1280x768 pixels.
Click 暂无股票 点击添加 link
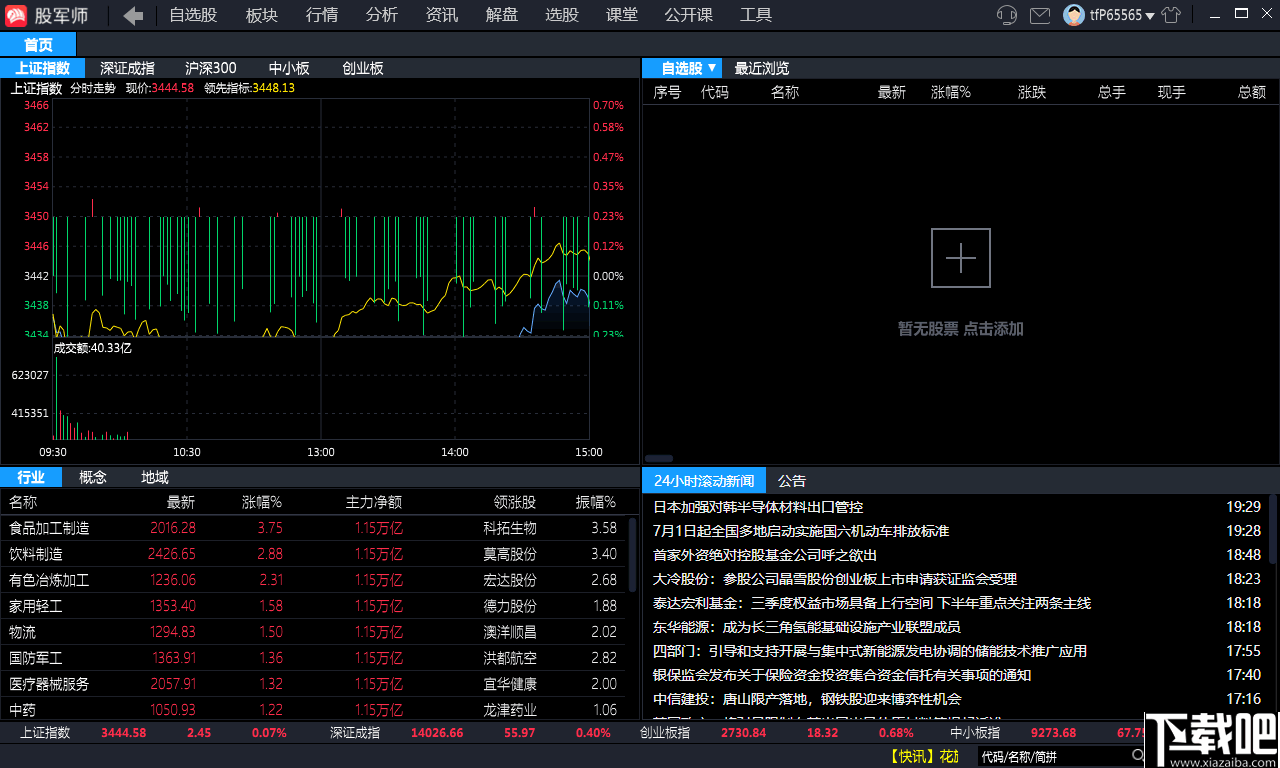point(961,329)
